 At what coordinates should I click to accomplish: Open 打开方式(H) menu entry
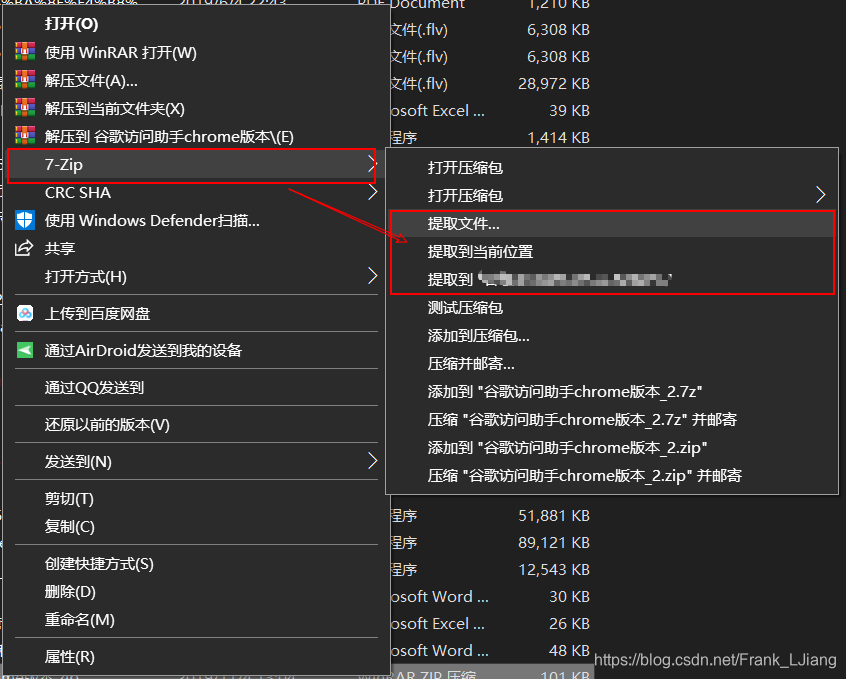(196, 277)
